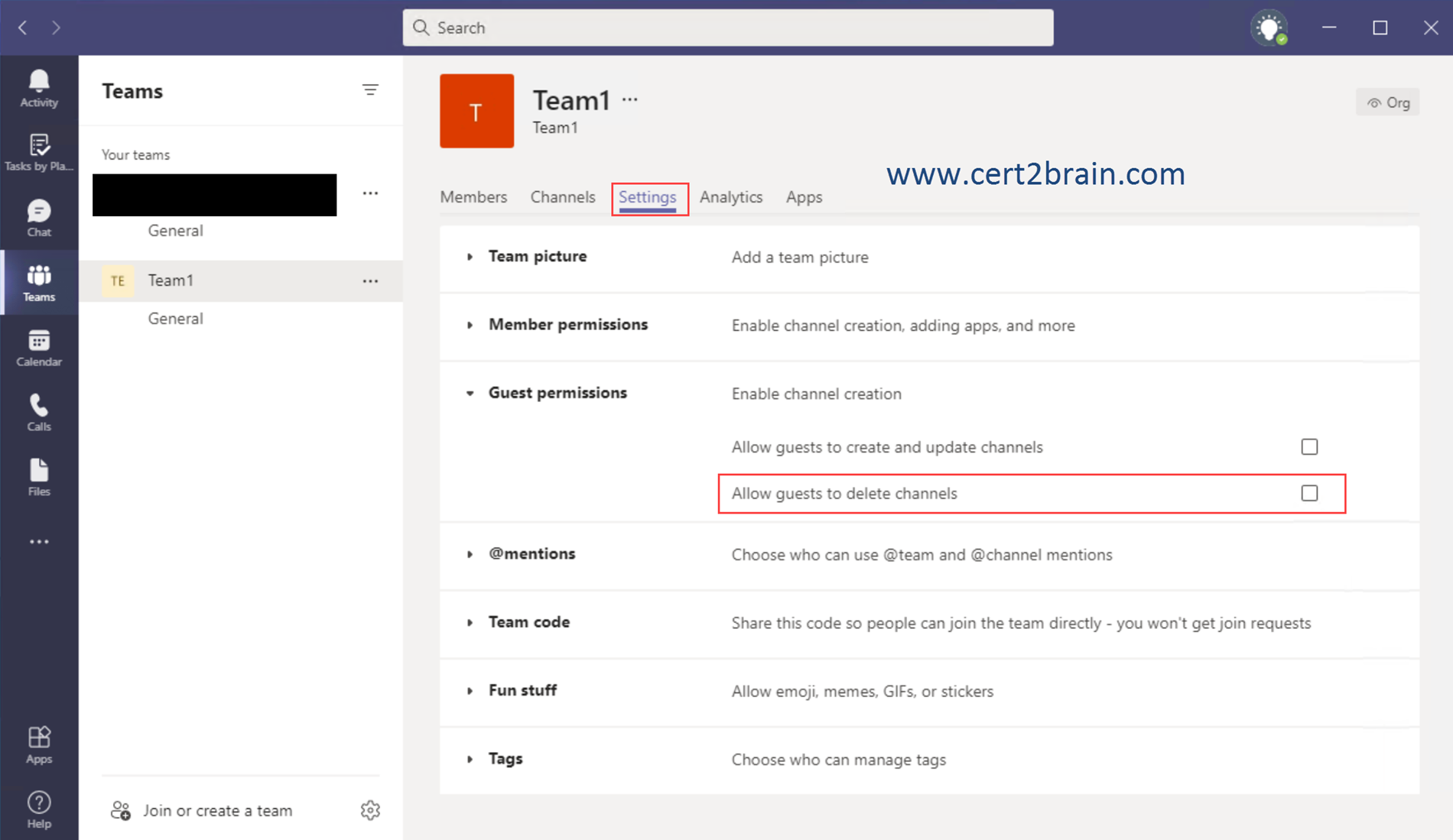Expand the @mentions section

tap(470, 554)
